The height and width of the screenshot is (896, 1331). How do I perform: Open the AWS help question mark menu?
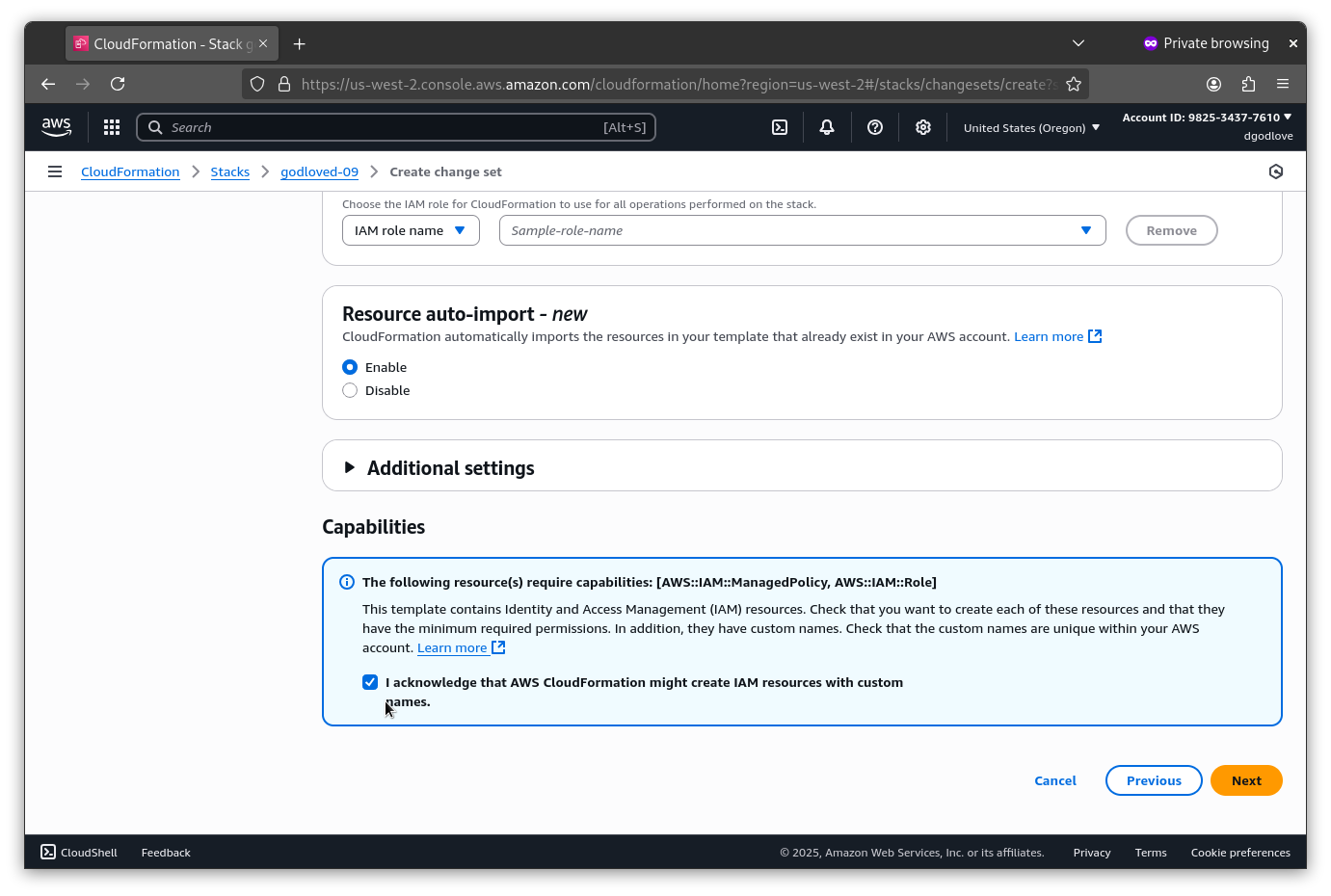point(875,127)
